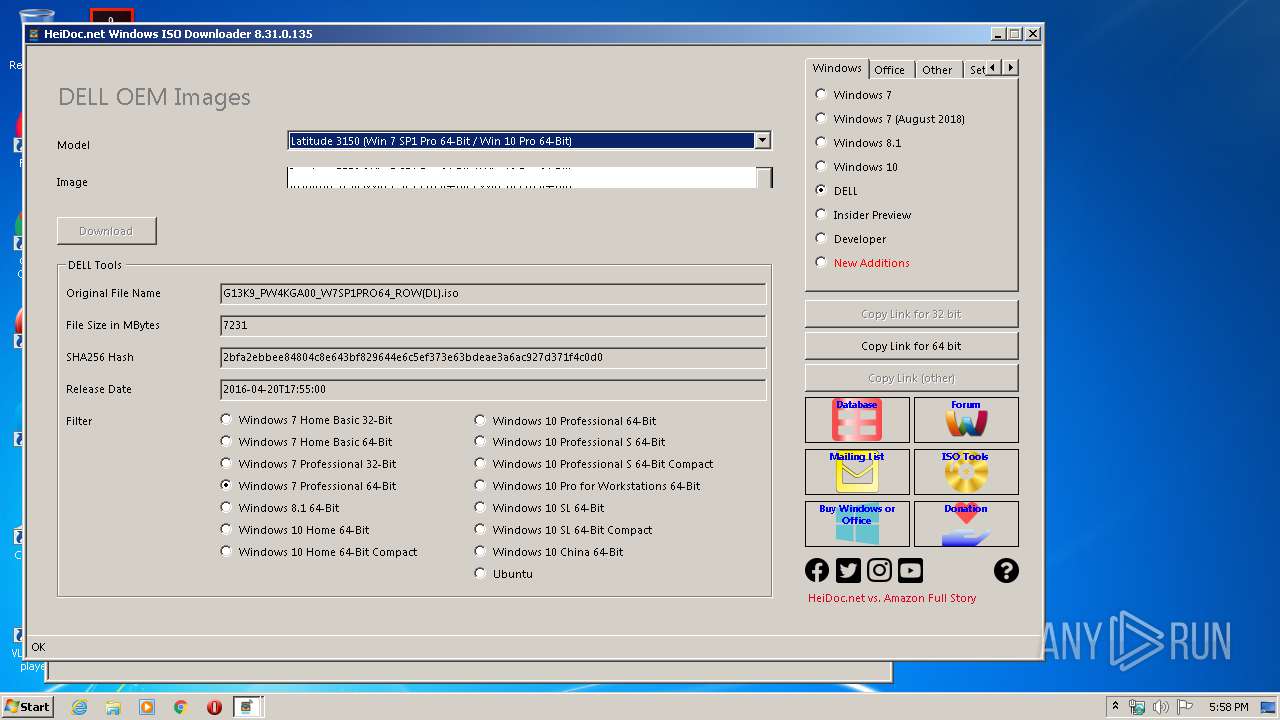
Task: Switch to the Windows tab
Action: pyautogui.click(x=837, y=68)
